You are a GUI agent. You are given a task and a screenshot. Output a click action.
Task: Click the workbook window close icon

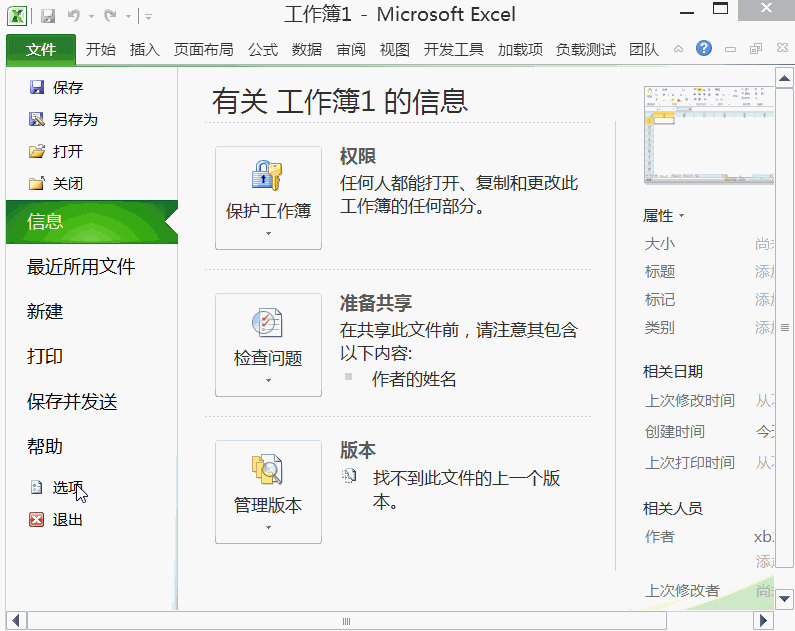[x=782, y=48]
